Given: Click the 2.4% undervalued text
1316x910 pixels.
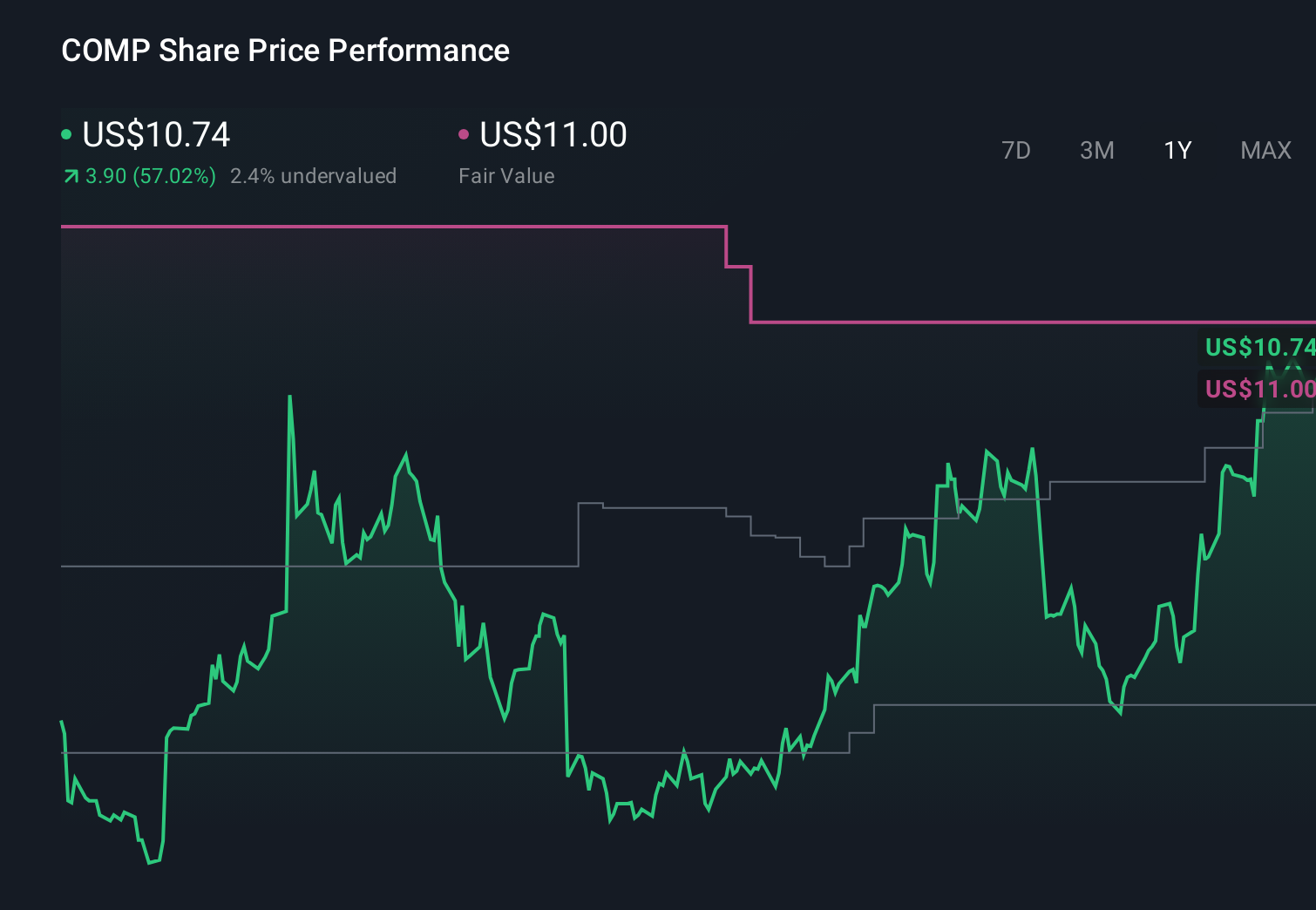Looking at the screenshot, I should (314, 176).
